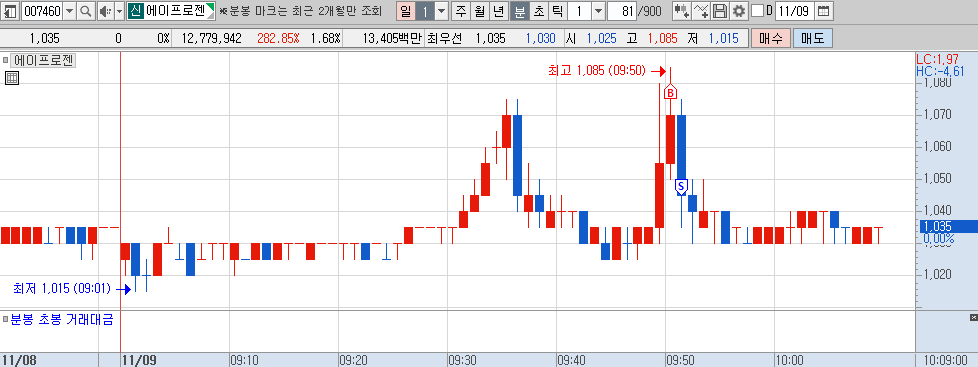Click the low price value 1,015 after 저
The image size is (978, 367).
click(x=723, y=38)
